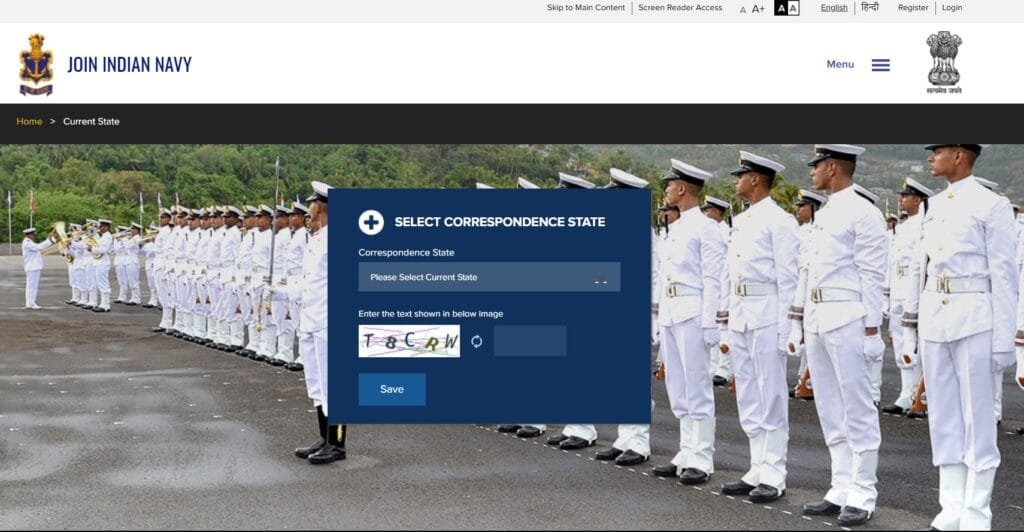Screen dimensions: 1024x532
Task: Open the Correspondence State dropdown
Action: 489,277
